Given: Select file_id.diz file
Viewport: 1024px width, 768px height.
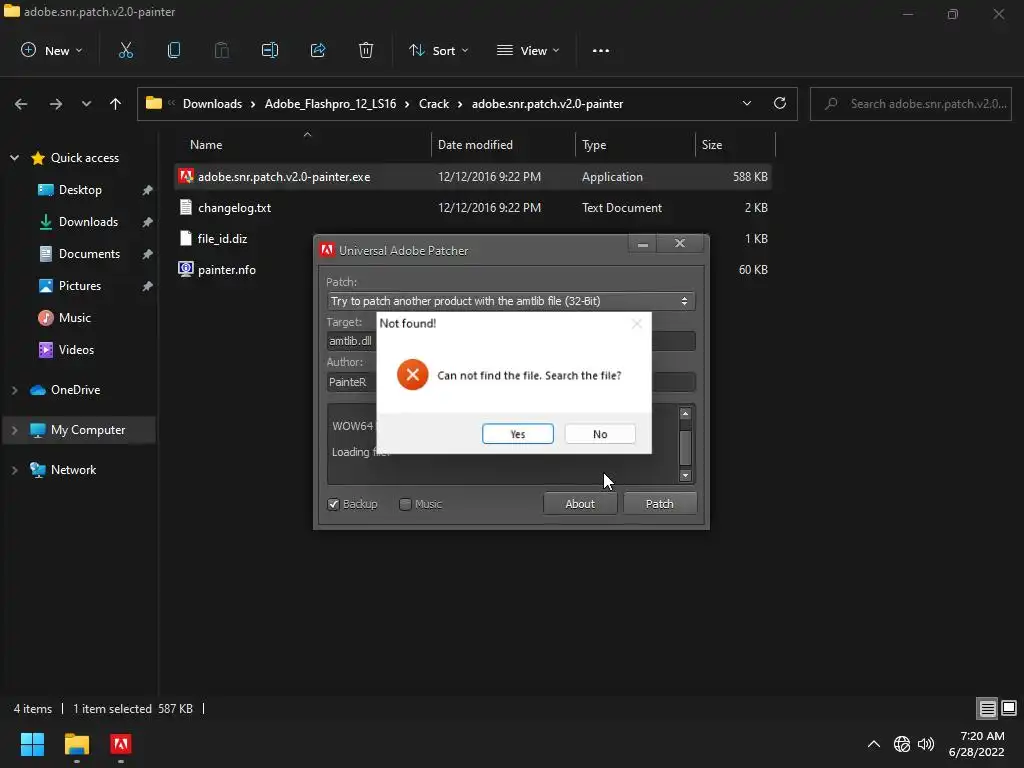Looking at the screenshot, I should click(x=222, y=238).
